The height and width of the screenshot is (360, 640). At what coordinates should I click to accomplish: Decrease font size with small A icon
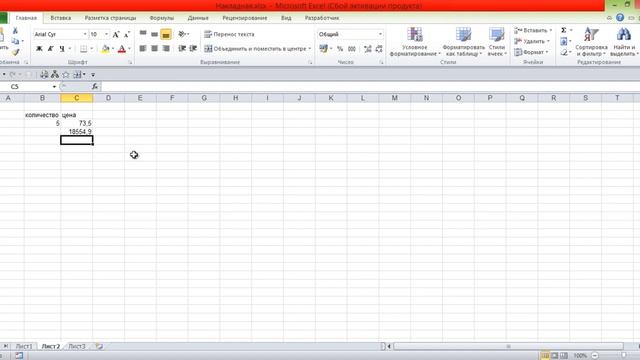click(x=127, y=34)
